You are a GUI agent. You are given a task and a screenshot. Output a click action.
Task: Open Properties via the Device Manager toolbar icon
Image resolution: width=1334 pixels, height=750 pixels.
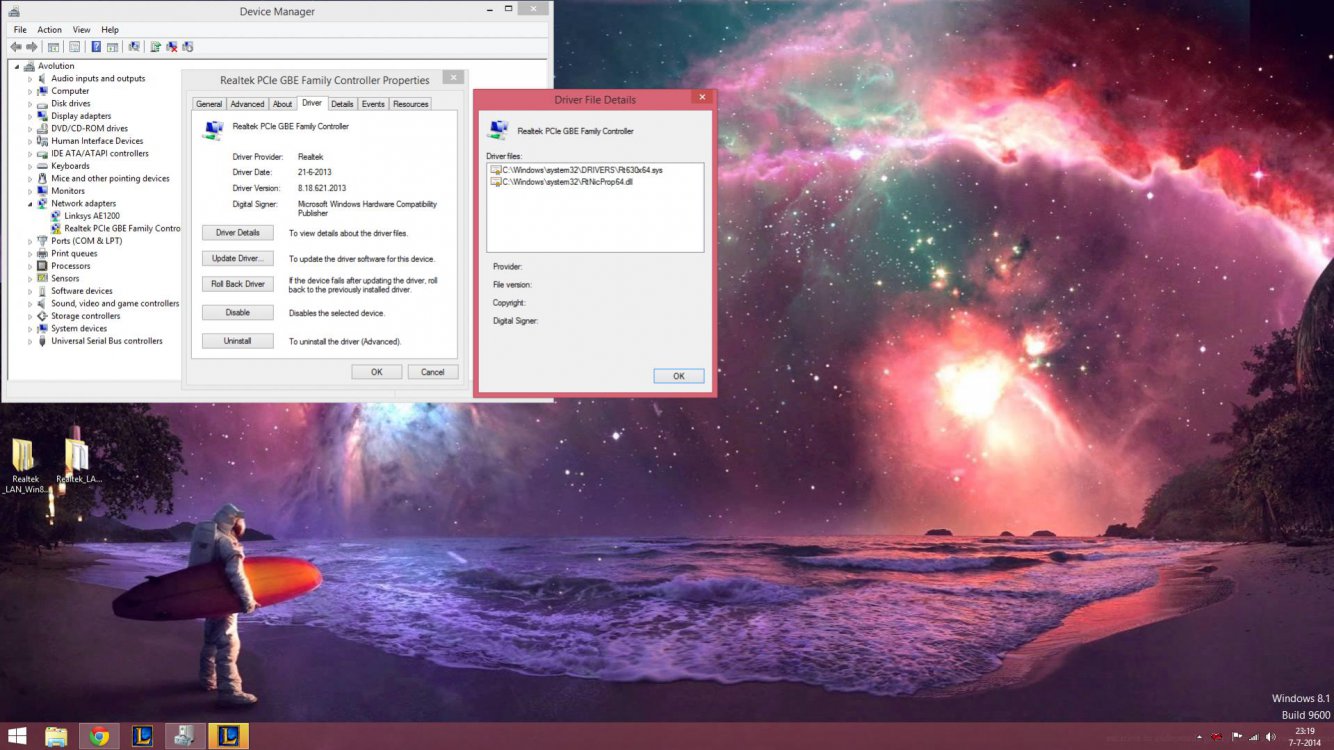[x=74, y=47]
